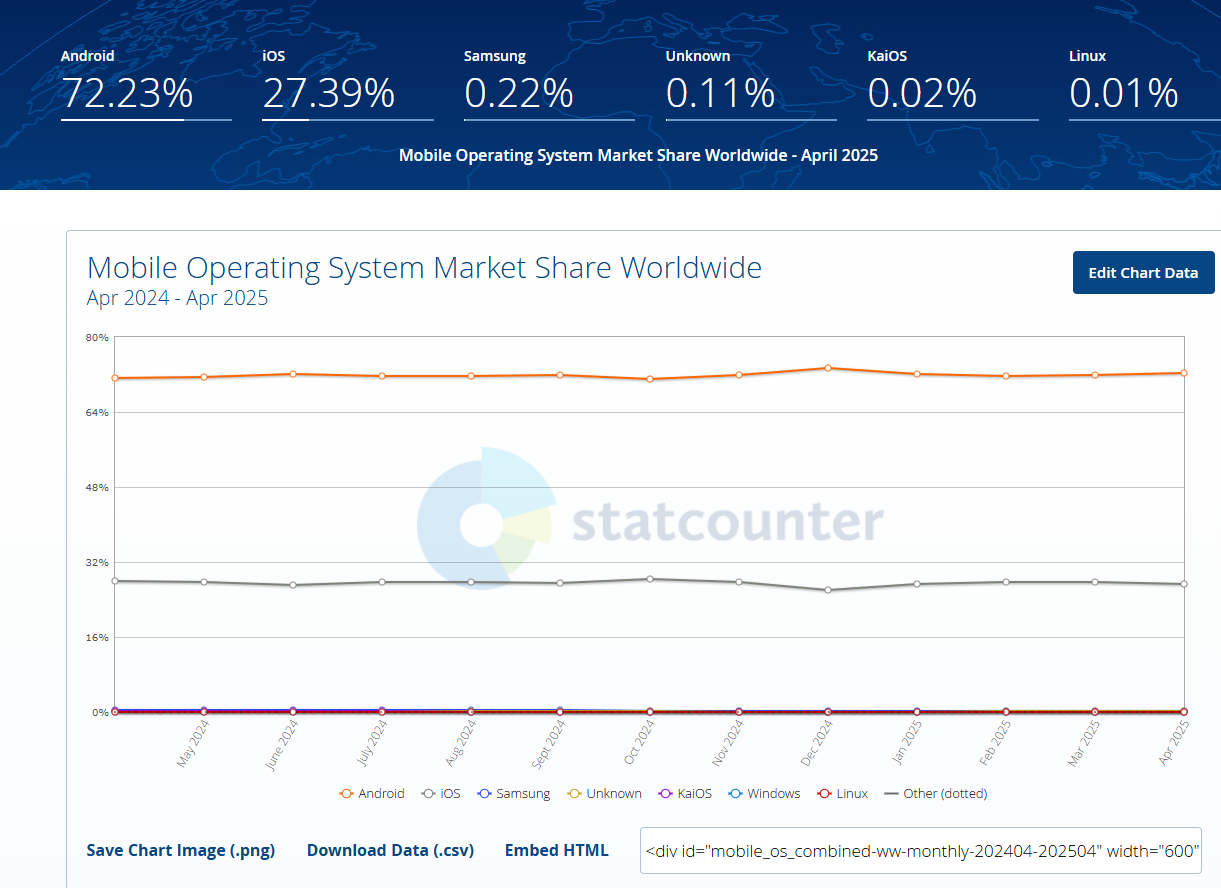Click the Linux 0.01% stat
Viewport: 1221px width, 888px height.
tap(1145, 84)
